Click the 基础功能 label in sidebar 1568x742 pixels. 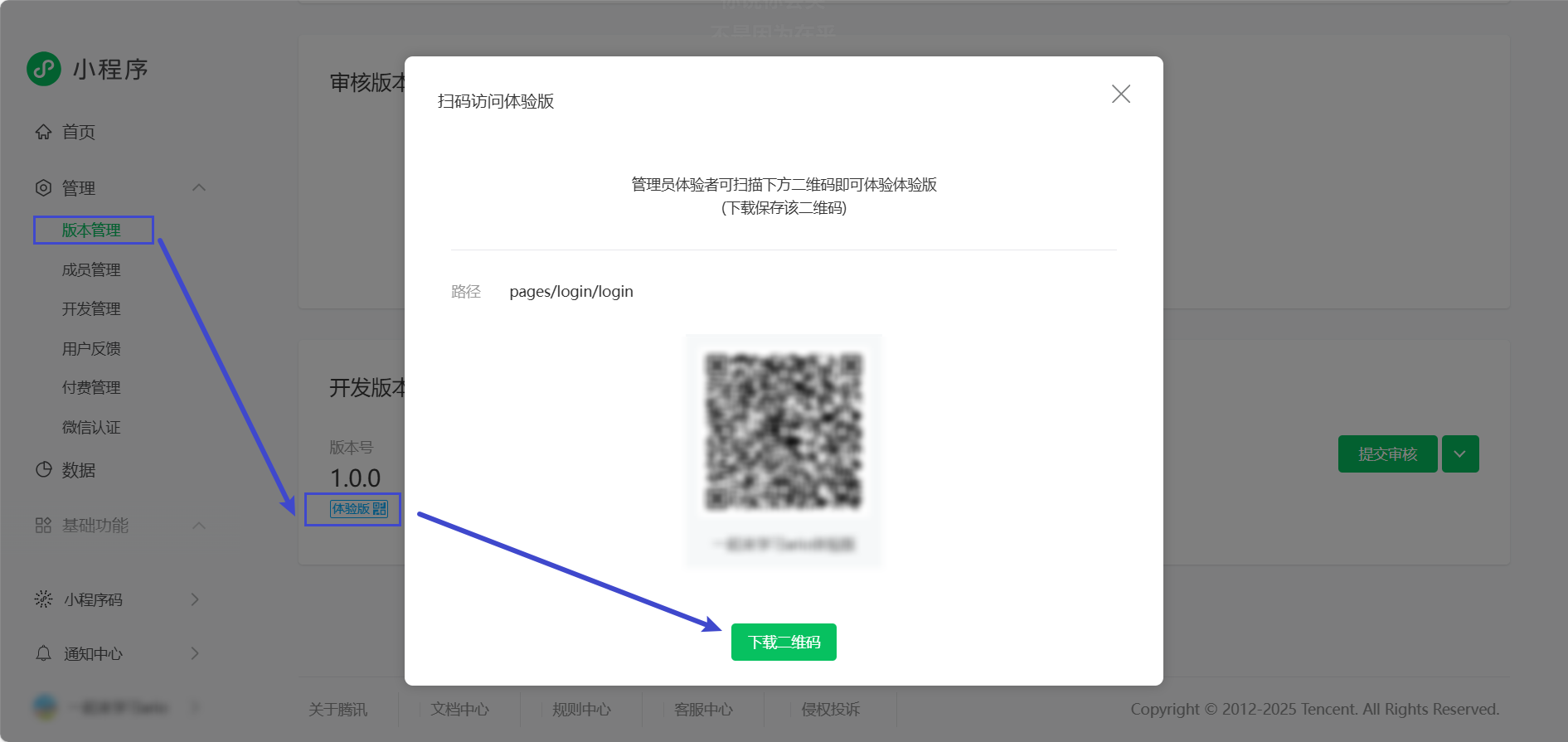tap(95, 526)
